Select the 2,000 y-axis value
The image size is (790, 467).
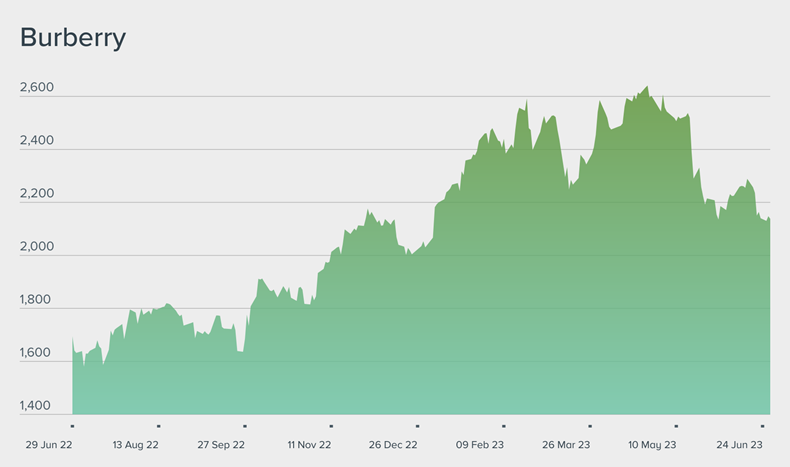[37, 247]
